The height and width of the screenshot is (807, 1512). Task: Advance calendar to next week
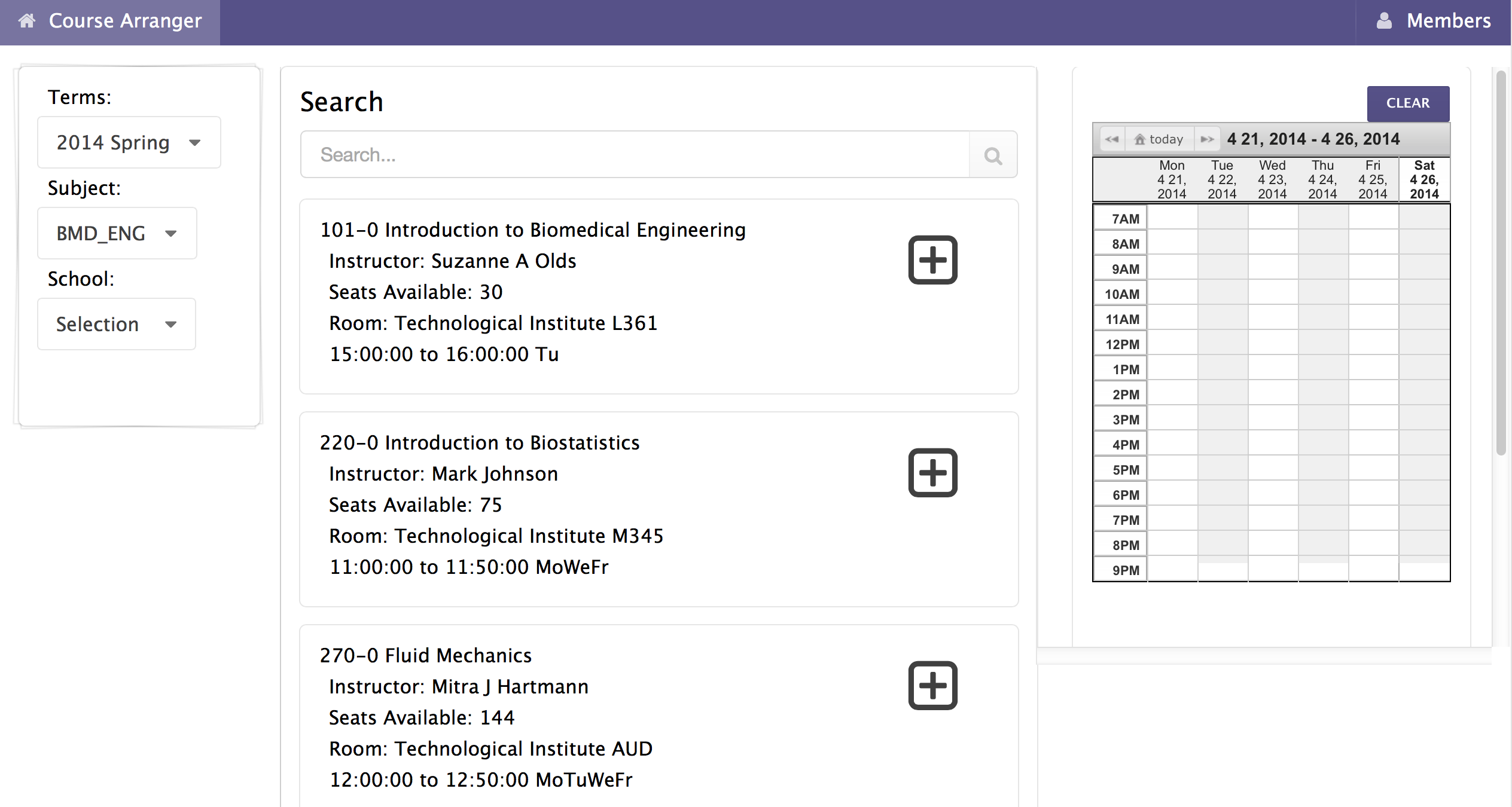pos(1208,139)
